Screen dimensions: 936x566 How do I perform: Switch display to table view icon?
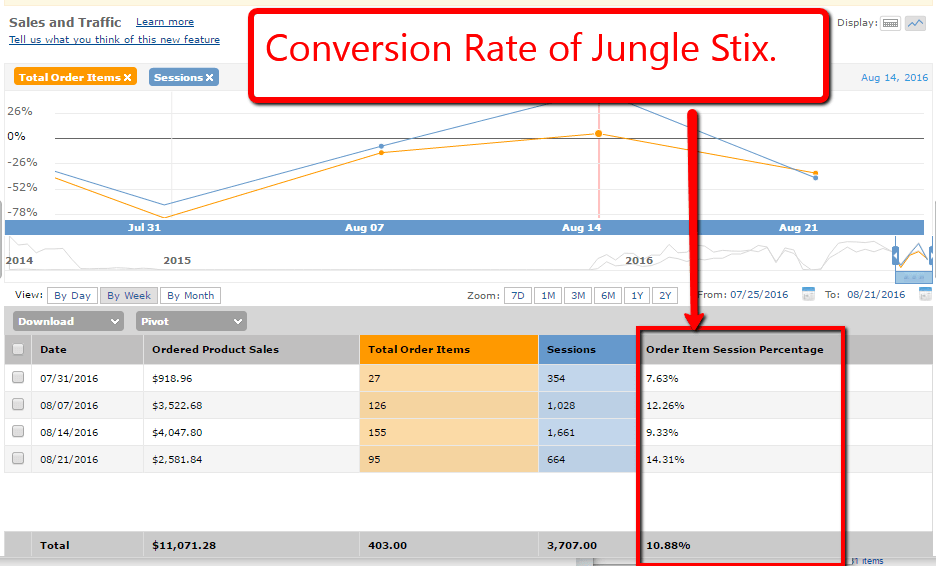890,23
